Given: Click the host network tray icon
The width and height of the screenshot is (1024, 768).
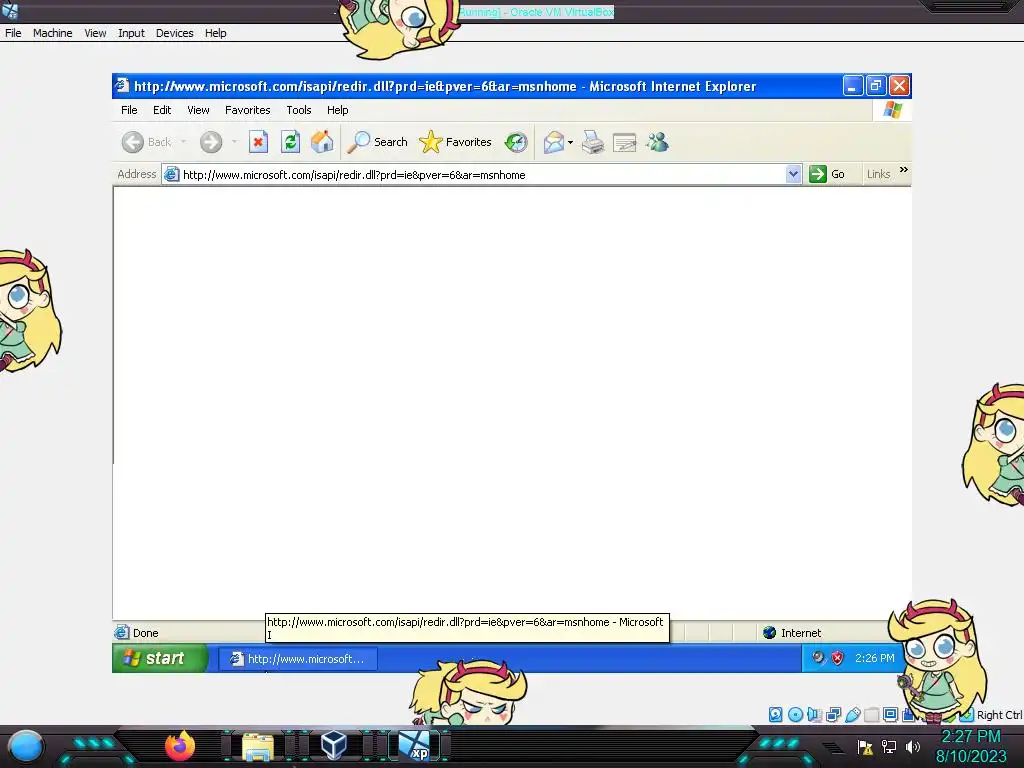Looking at the screenshot, I should pyautogui.click(x=889, y=746).
